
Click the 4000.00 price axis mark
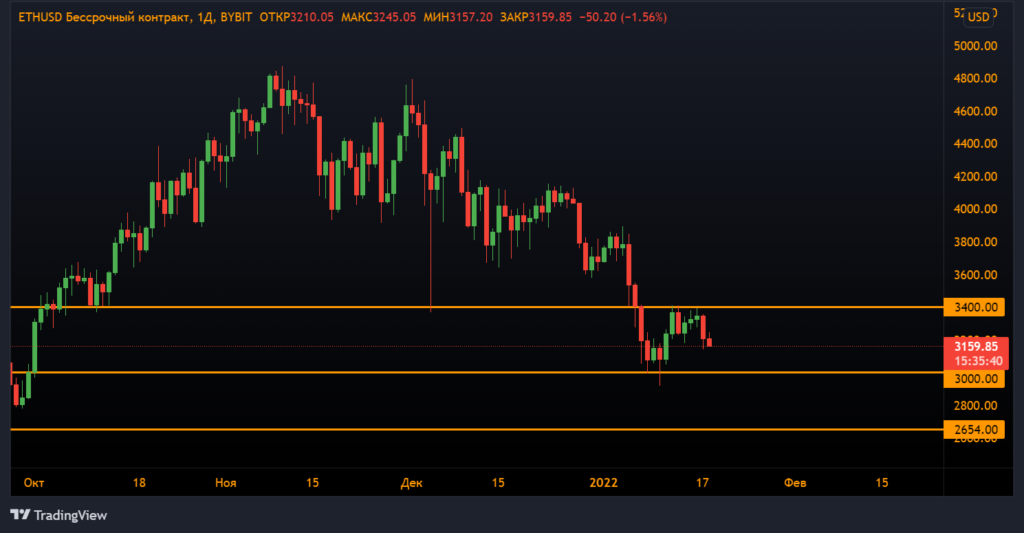(974, 210)
